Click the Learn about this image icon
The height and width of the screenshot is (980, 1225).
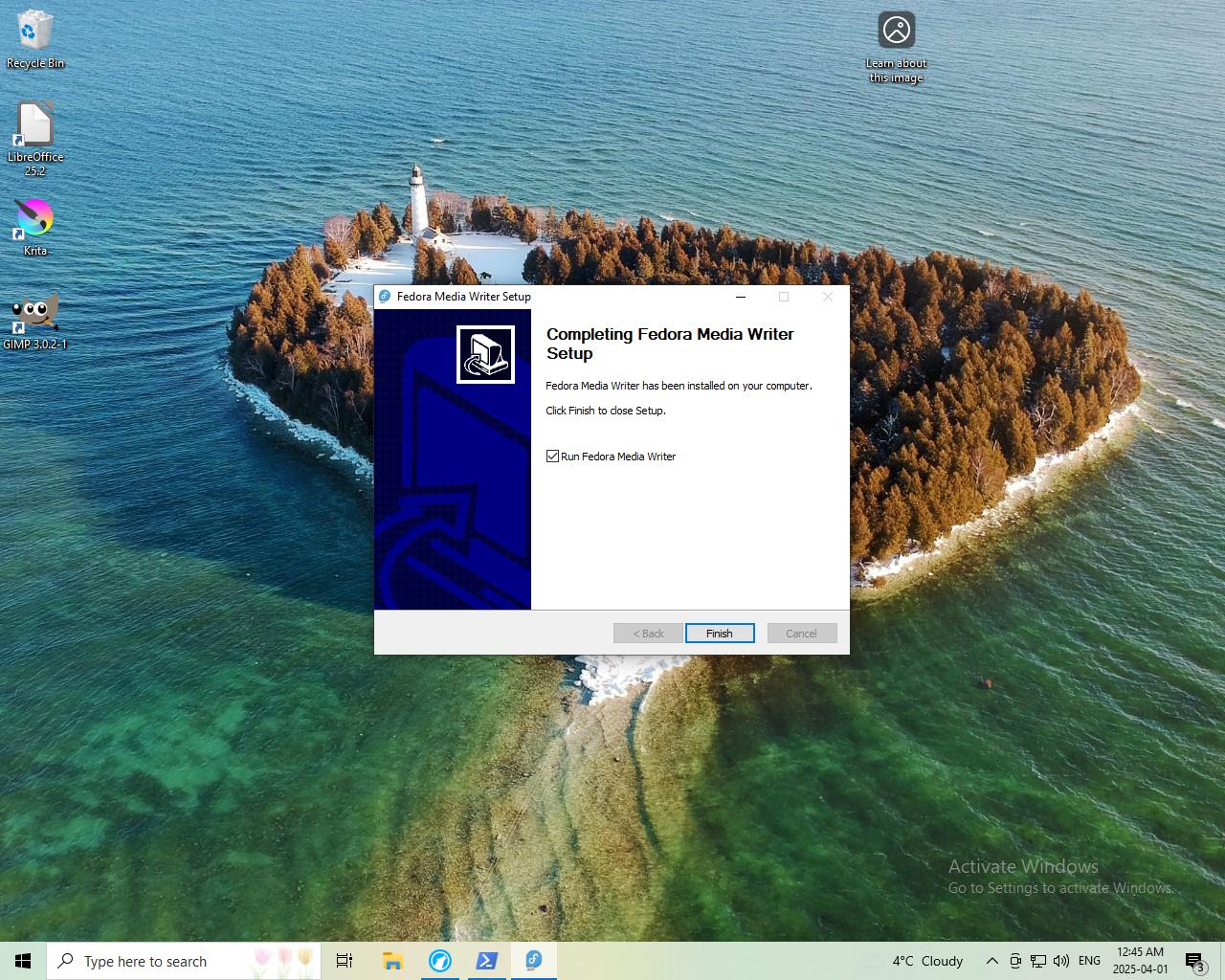(x=897, y=48)
